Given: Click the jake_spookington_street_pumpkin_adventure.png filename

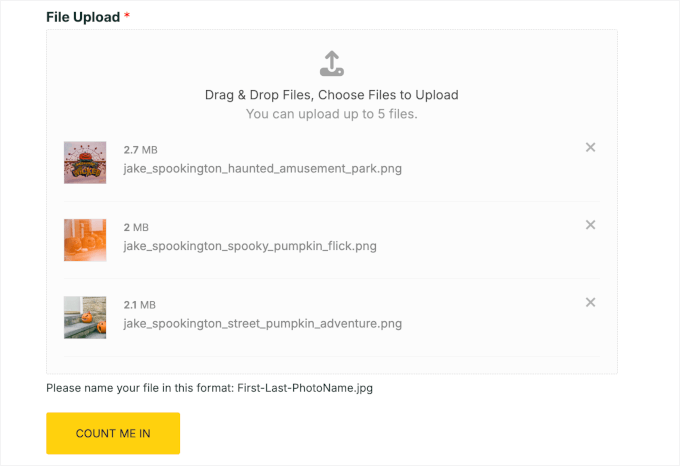Looking at the screenshot, I should [262, 323].
